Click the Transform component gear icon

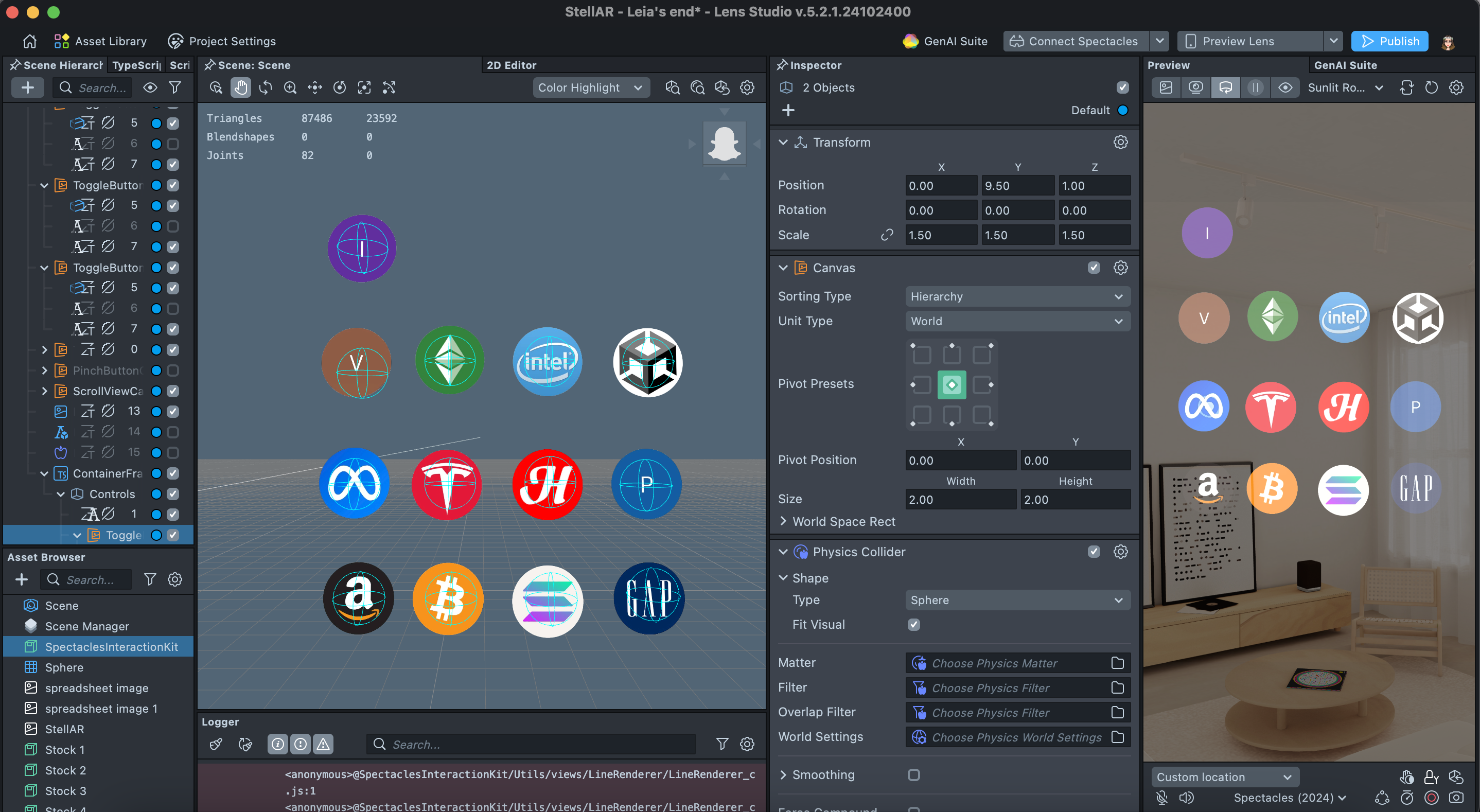tap(1120, 142)
